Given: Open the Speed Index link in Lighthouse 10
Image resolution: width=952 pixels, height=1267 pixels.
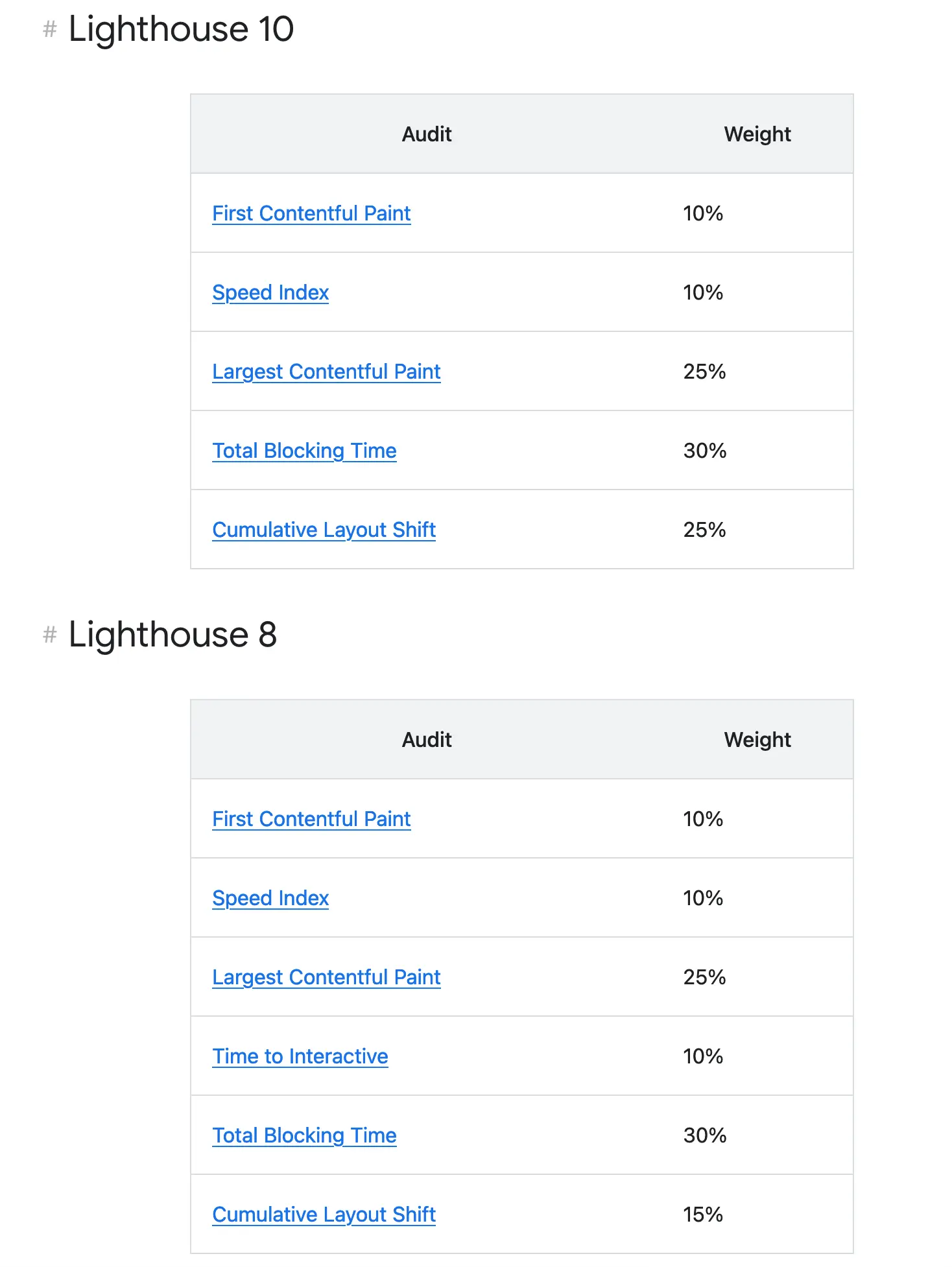Looking at the screenshot, I should click(270, 292).
